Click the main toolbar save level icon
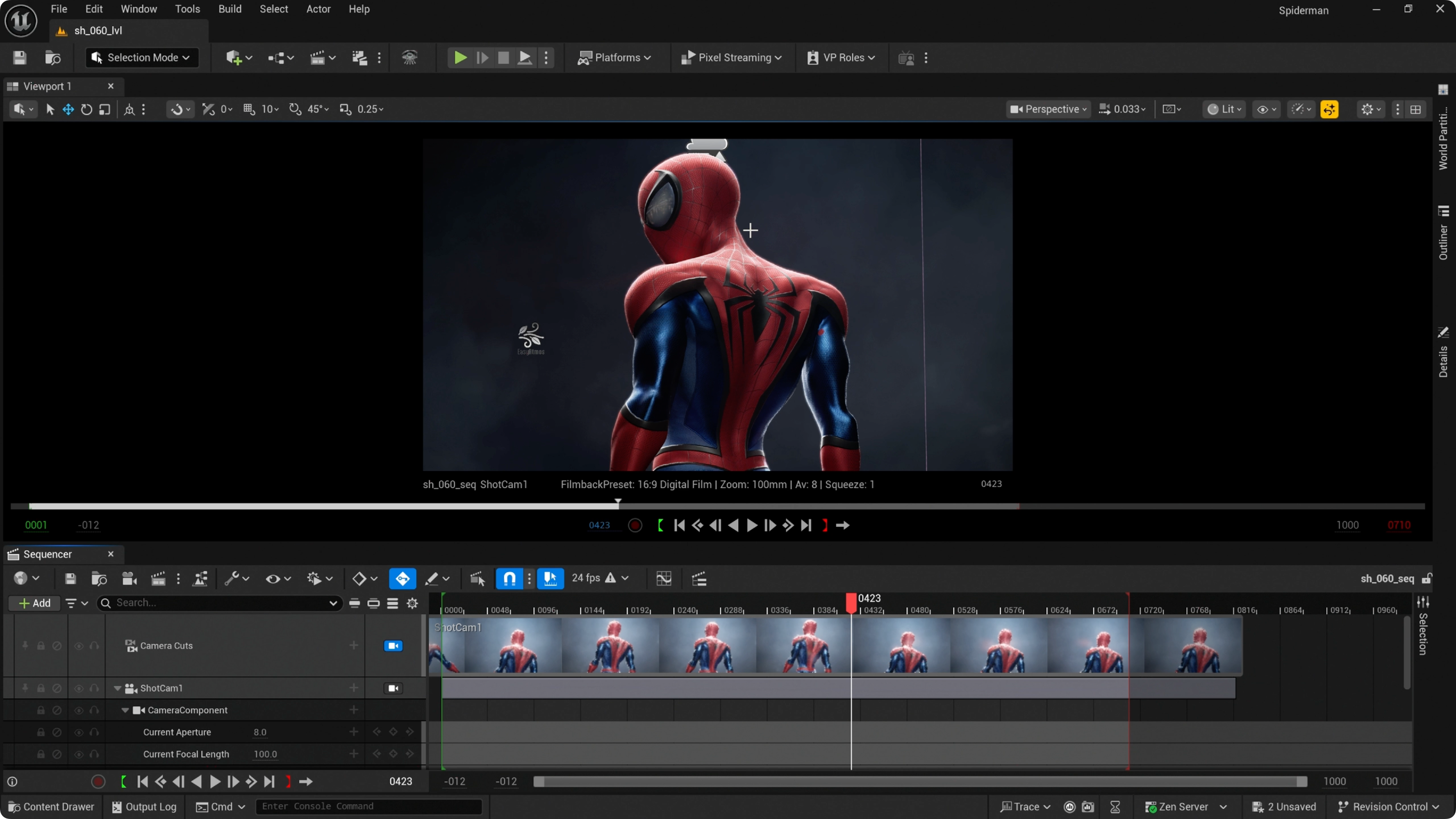Screen dimensions: 1456x819 click(x=20, y=58)
